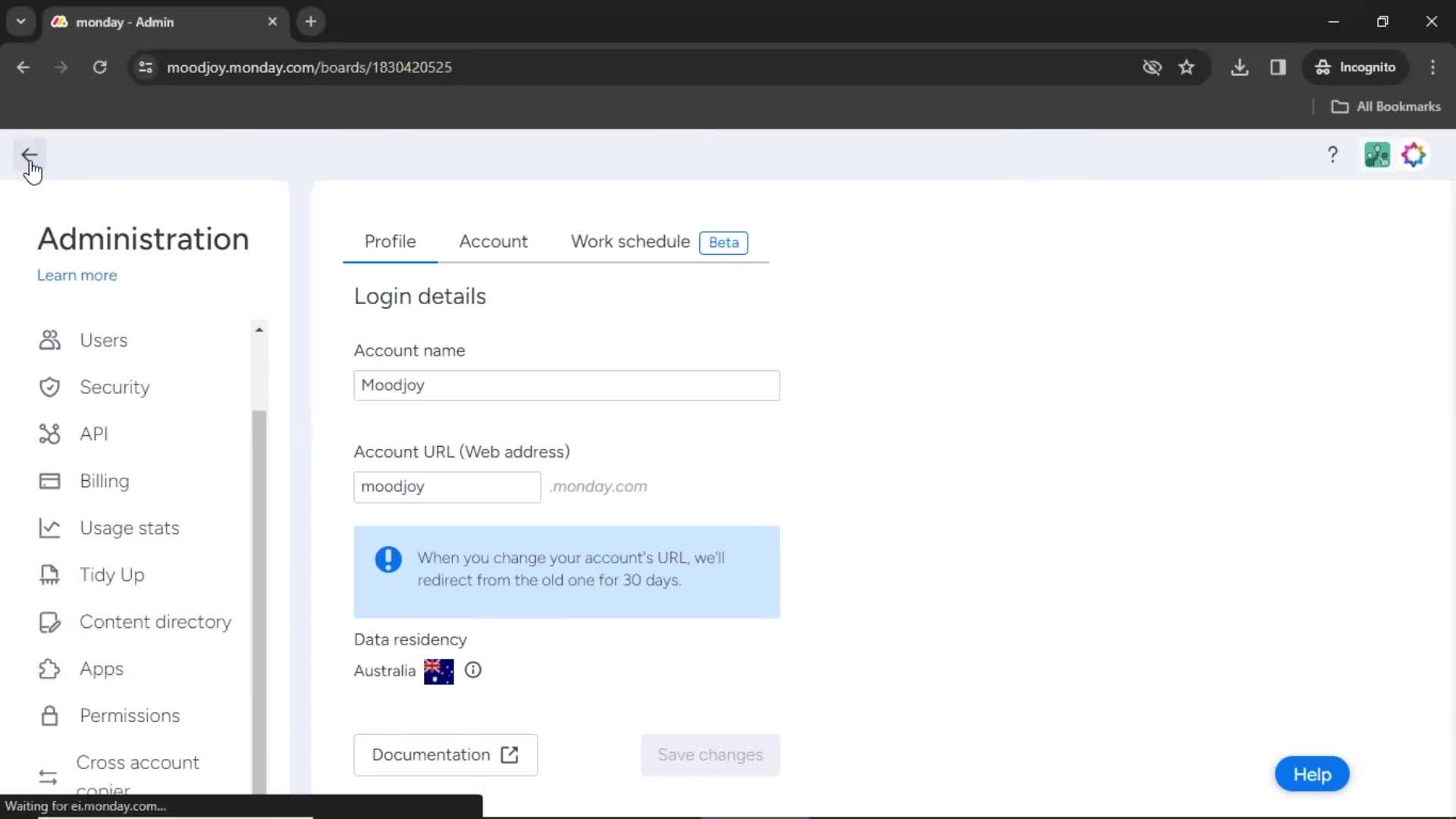Switch to the Work schedule tab

click(630, 242)
